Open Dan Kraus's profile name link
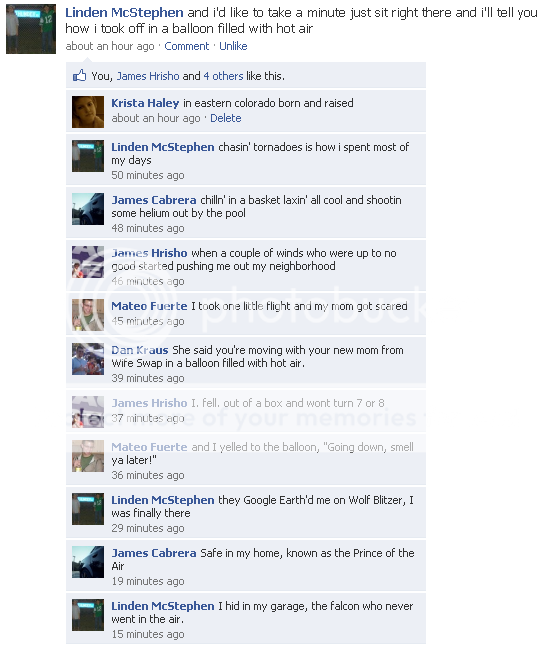 click(x=140, y=350)
